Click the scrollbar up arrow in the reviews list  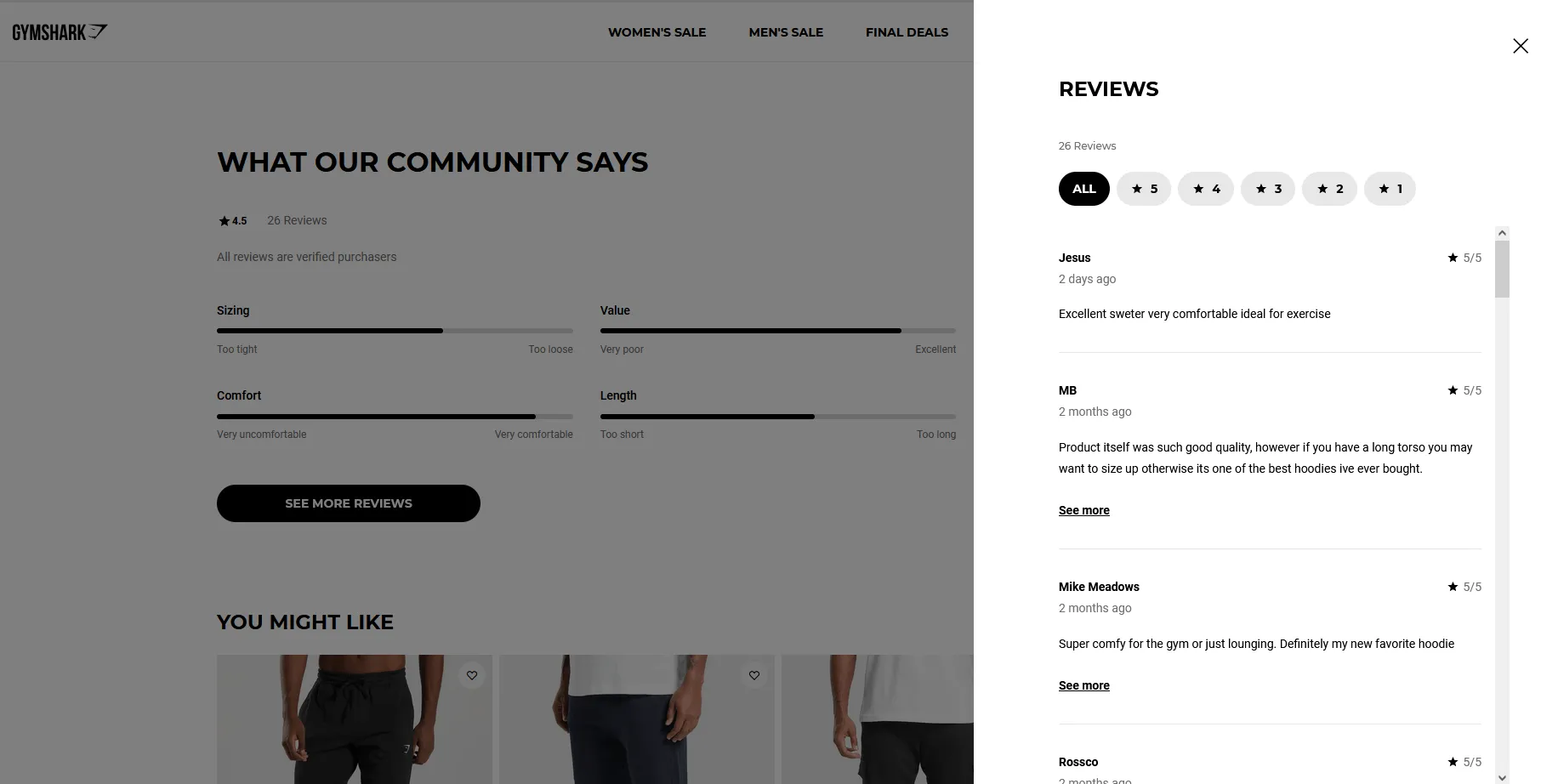[1501, 231]
